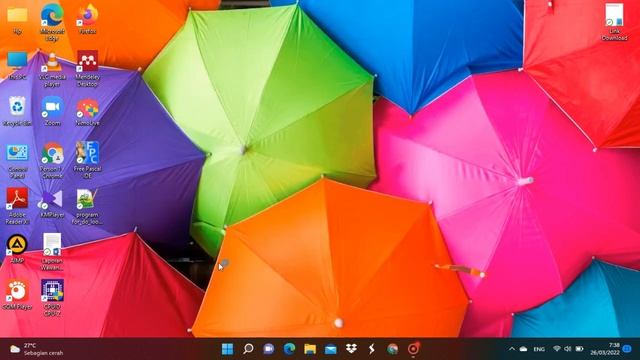The image size is (640, 360).
Task: Click the lightning bolt taskbar app
Action: pyautogui.click(x=371, y=349)
